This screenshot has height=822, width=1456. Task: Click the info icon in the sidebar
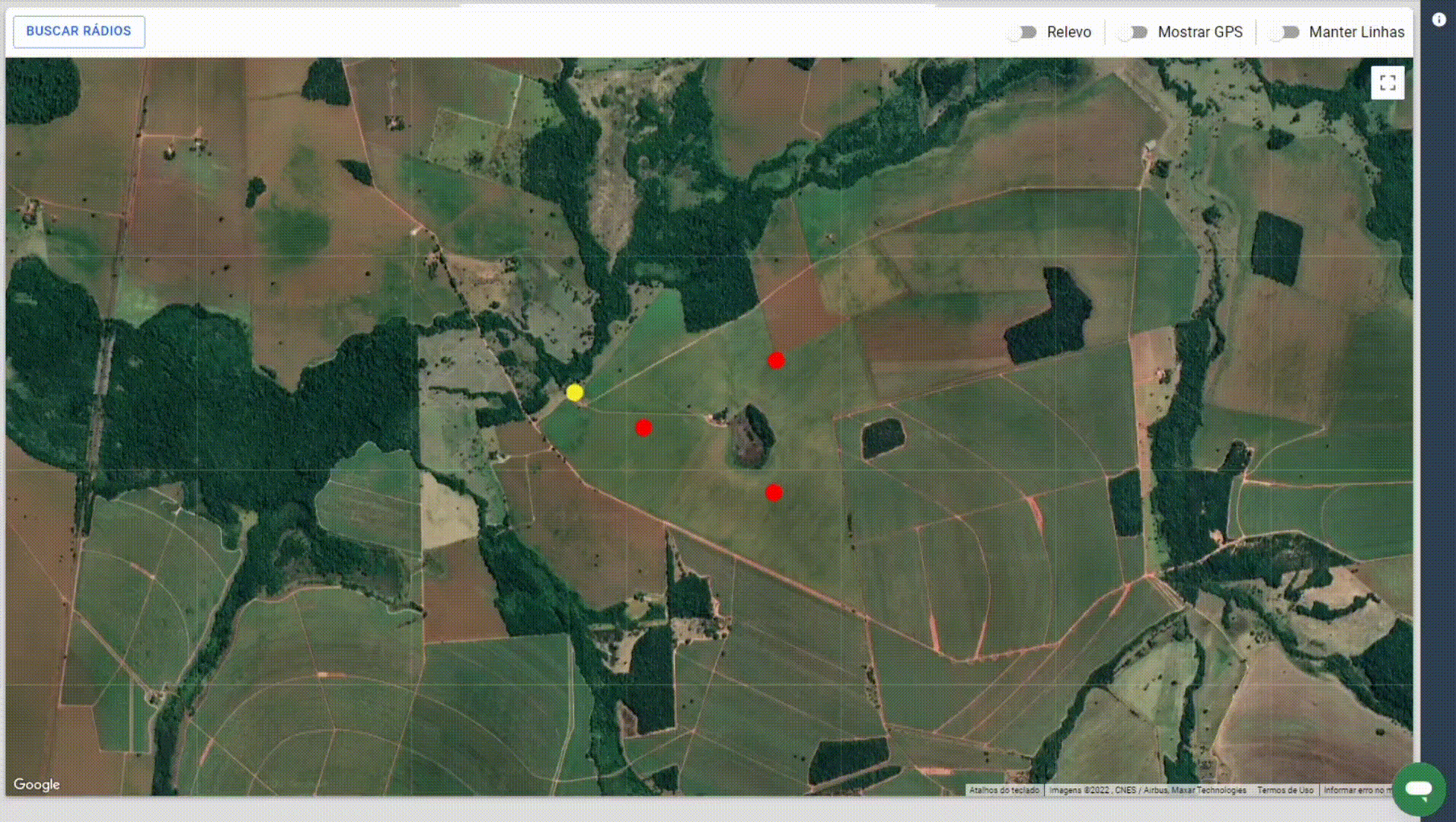pos(1438,21)
